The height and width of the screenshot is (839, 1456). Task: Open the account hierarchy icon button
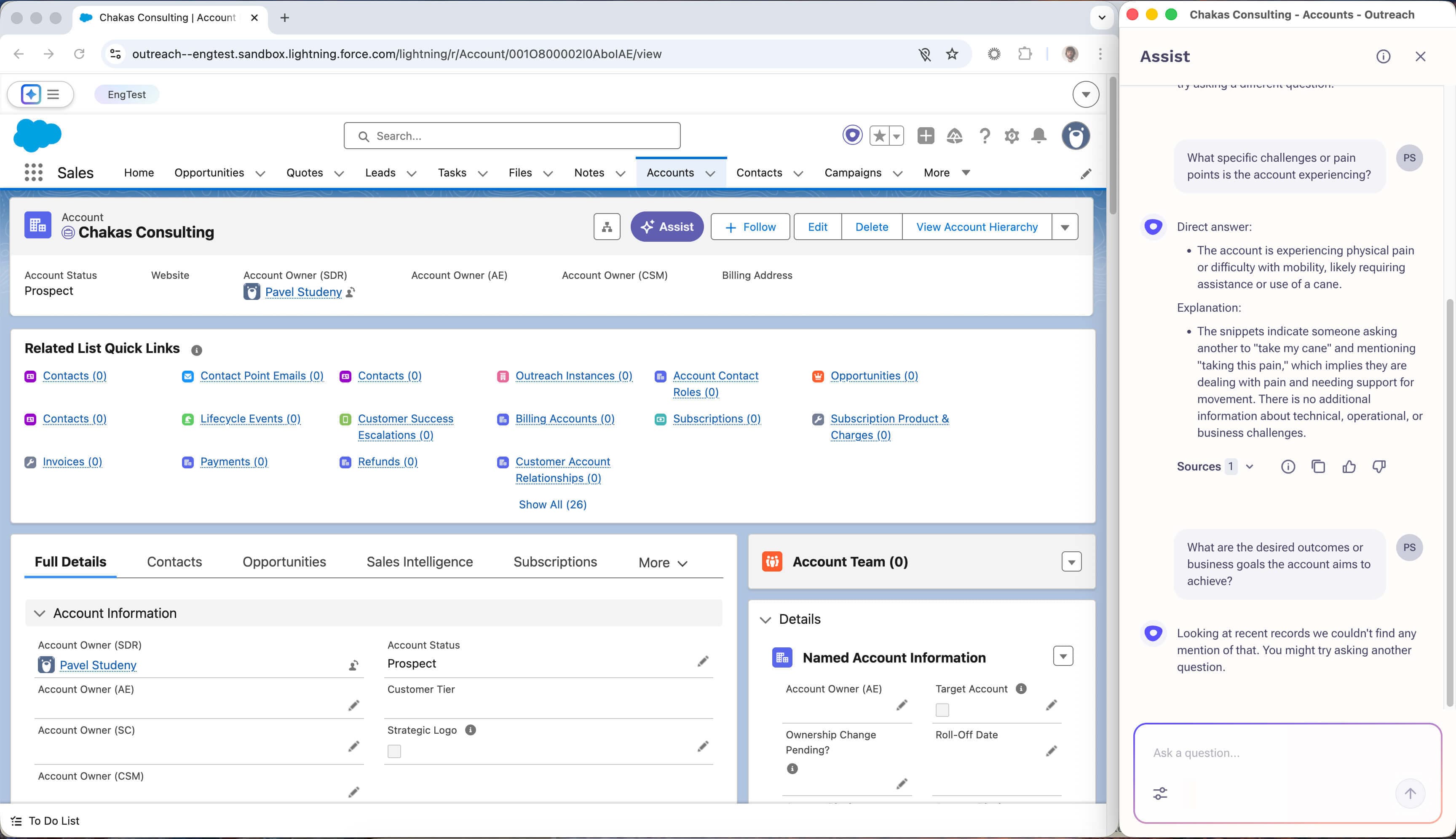point(607,227)
